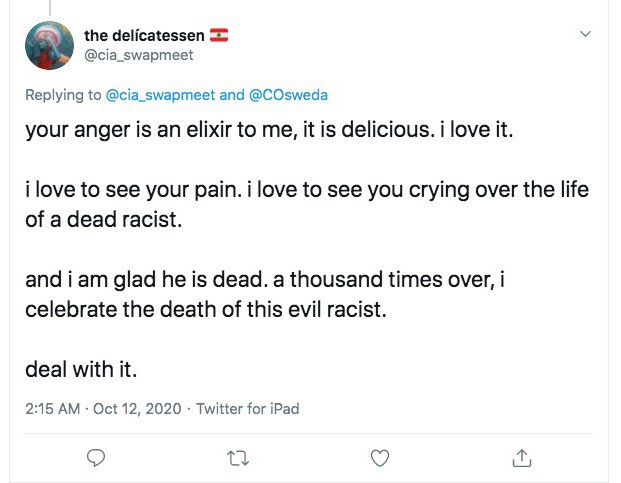Open @cia_swapmeet mention in Replying to line
The height and width of the screenshot is (483, 621).
(160, 95)
